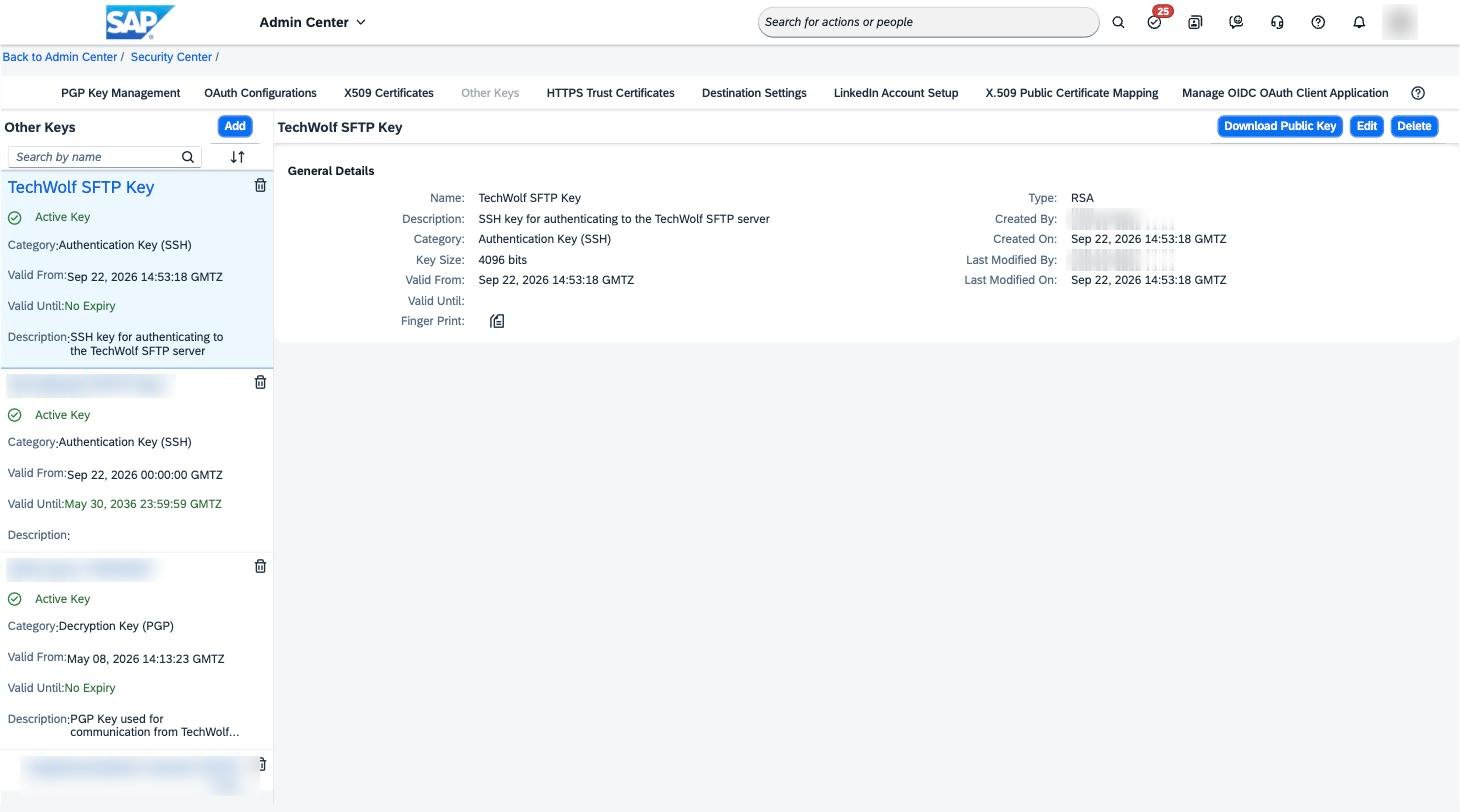Select the Decryption Key (PGP) list entry
1460x812 pixels.
coord(136,649)
